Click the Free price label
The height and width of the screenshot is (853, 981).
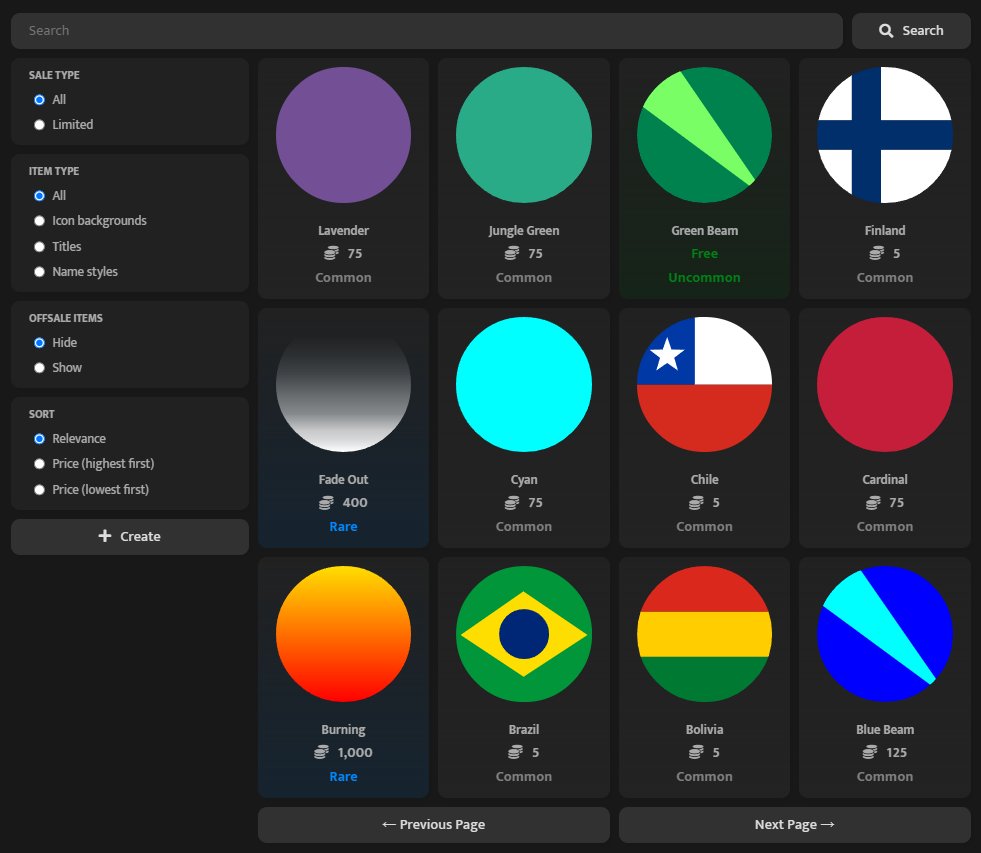click(704, 253)
